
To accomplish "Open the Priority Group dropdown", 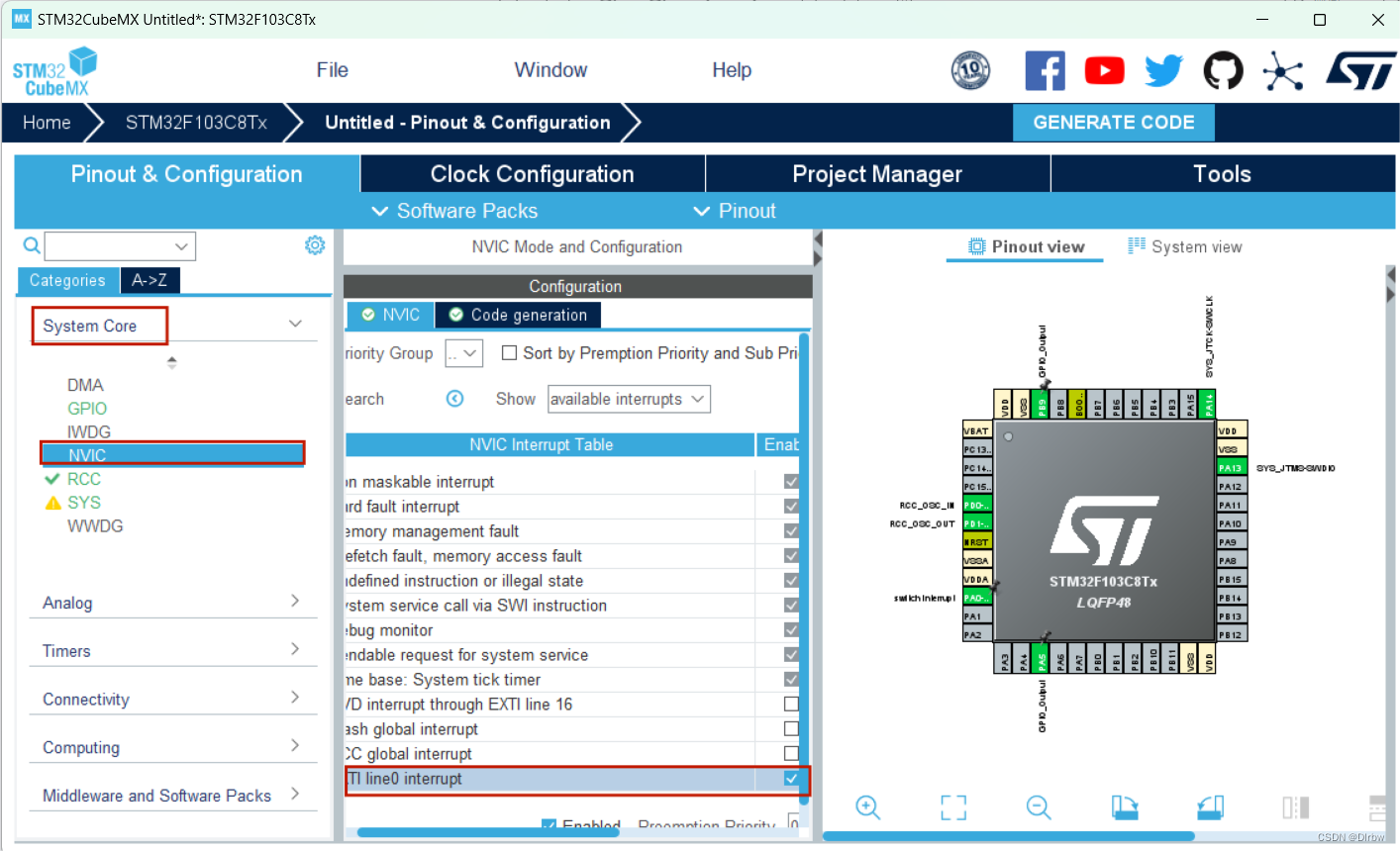I will click(463, 353).
